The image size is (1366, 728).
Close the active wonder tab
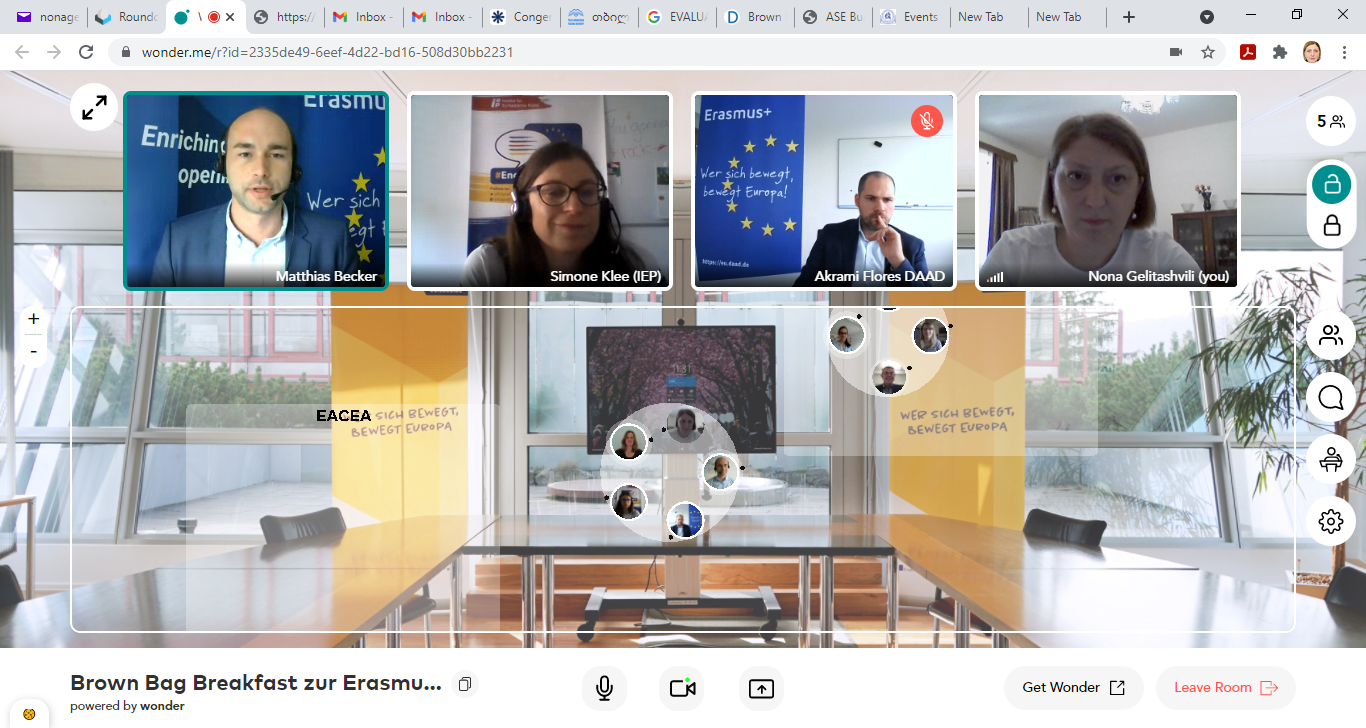[x=231, y=17]
